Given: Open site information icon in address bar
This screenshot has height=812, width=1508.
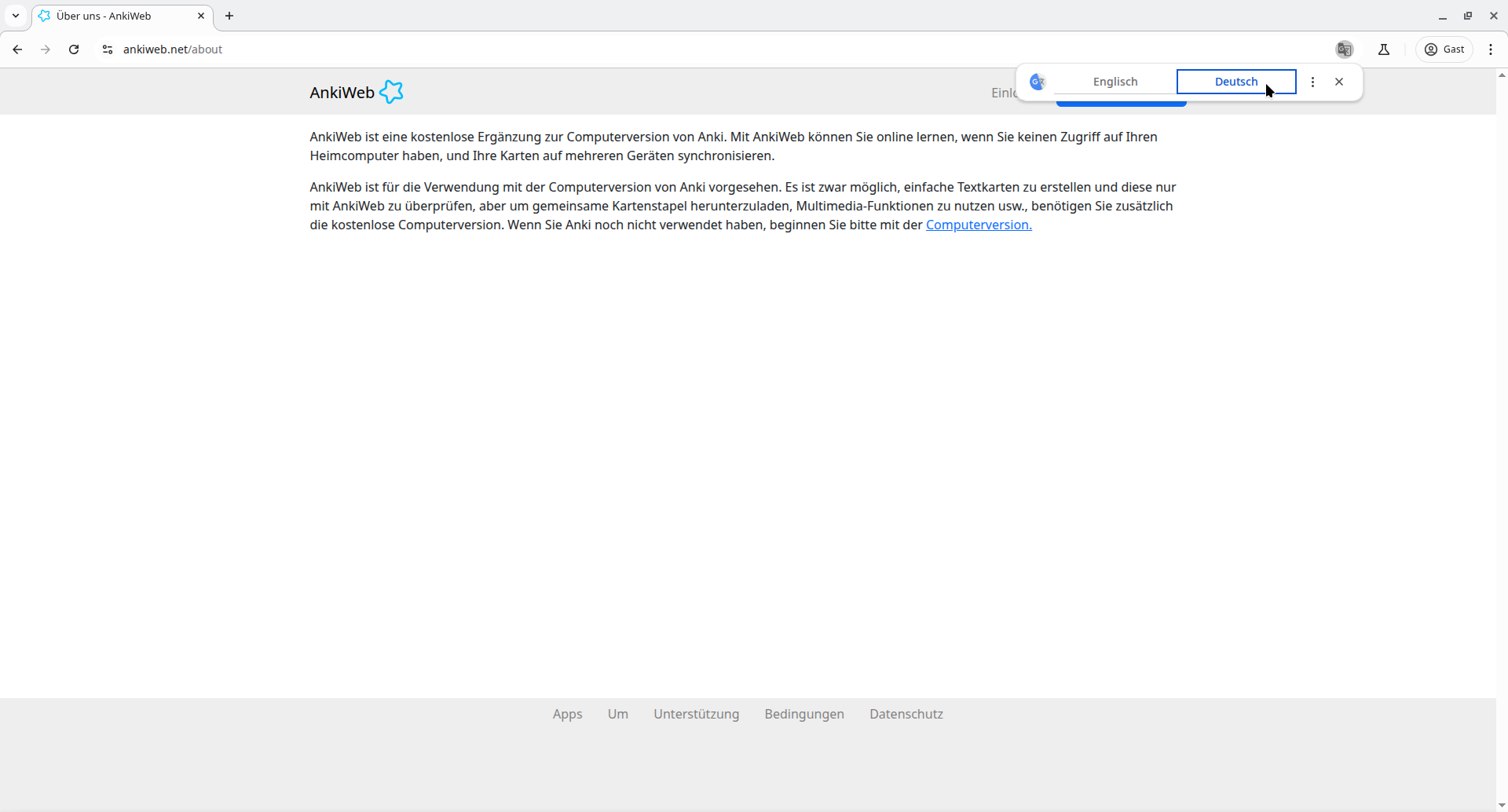Looking at the screenshot, I should tap(108, 49).
